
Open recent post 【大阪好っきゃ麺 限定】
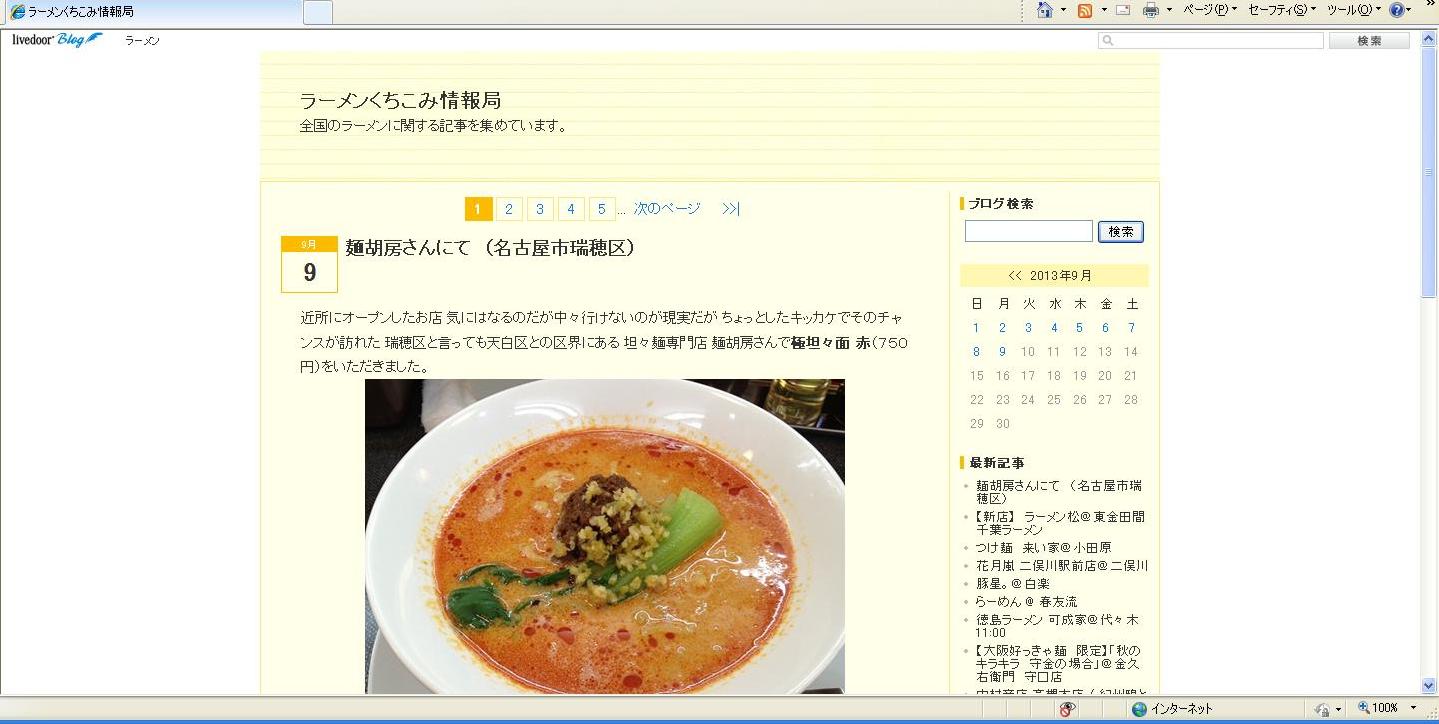click(1058, 663)
